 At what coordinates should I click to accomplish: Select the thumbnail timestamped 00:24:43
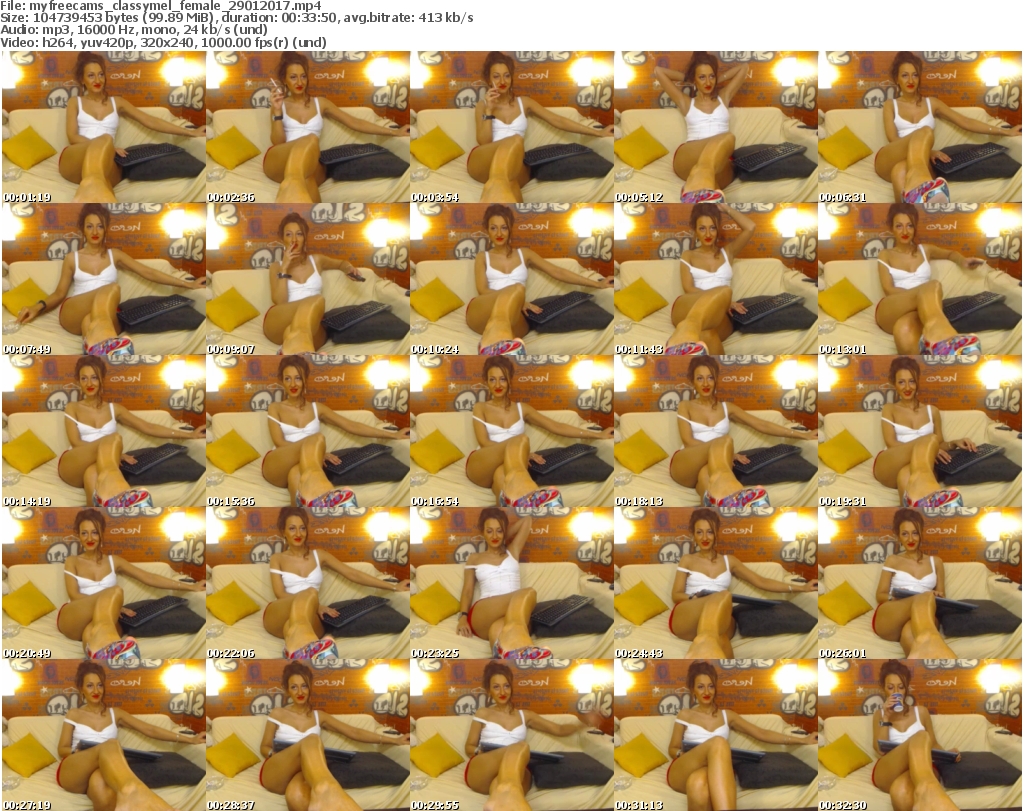(x=716, y=583)
